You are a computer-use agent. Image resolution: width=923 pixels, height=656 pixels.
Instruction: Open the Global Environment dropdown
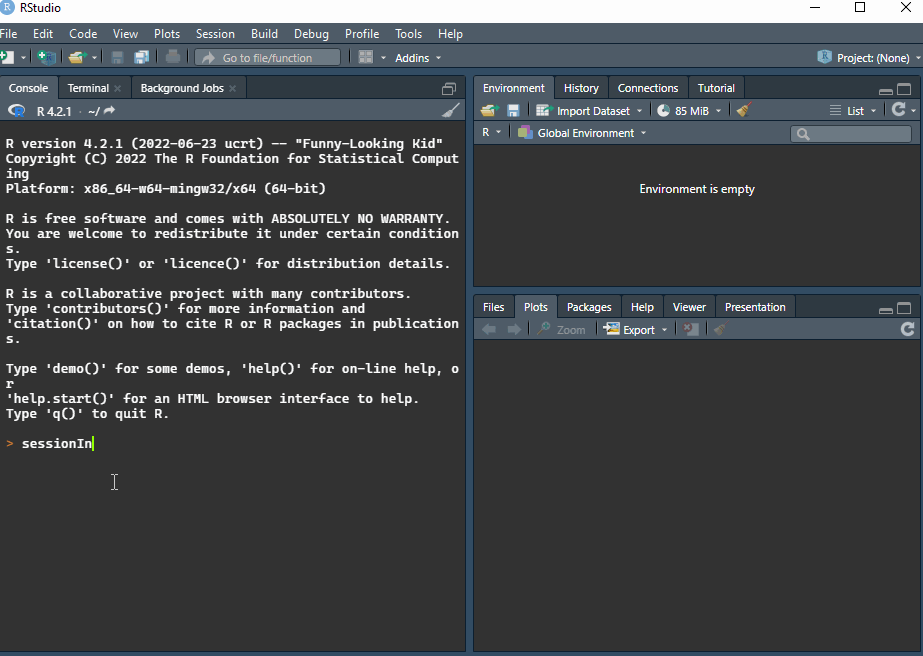582,133
